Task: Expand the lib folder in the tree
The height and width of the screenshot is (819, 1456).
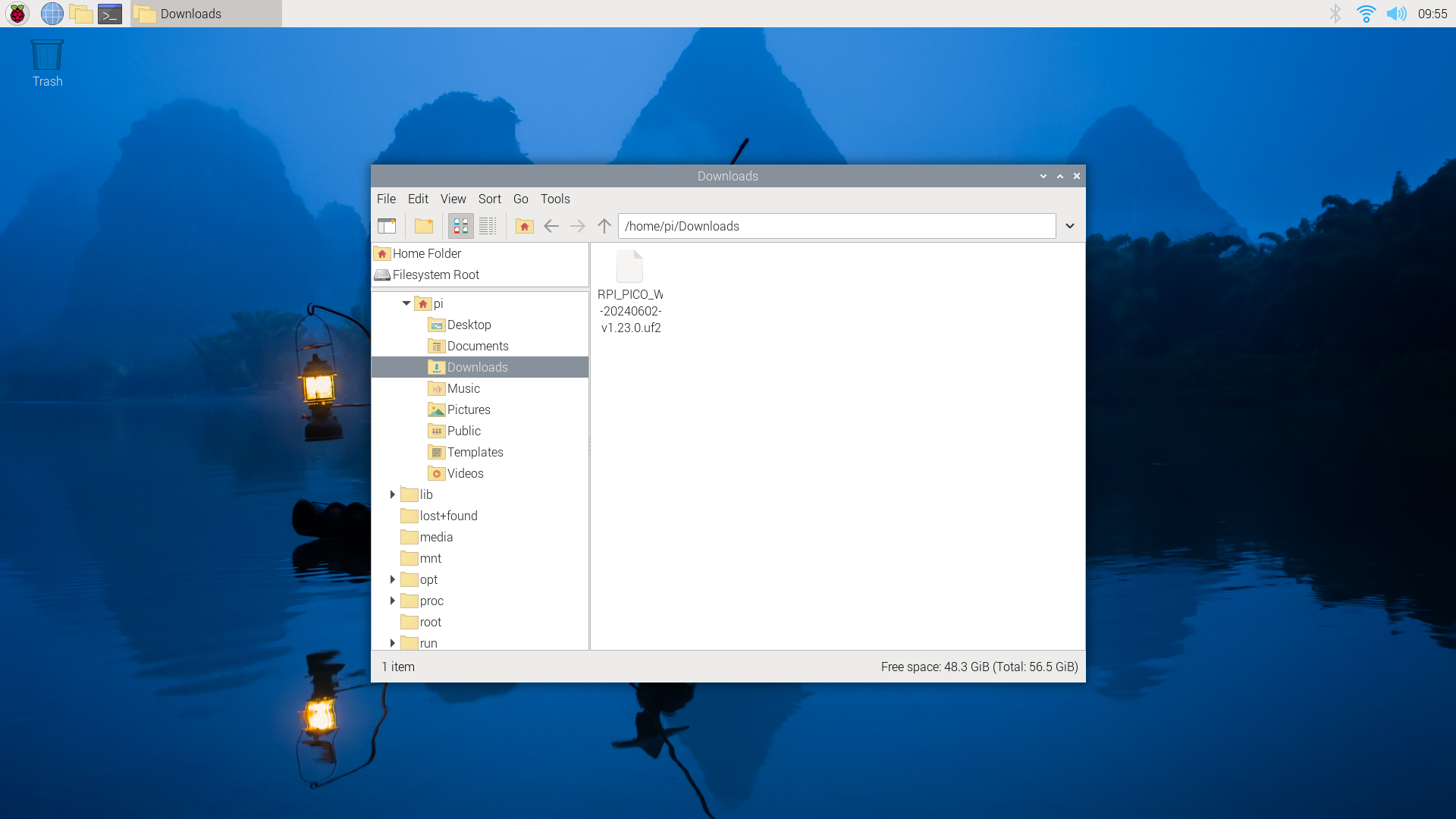Action: tap(393, 494)
